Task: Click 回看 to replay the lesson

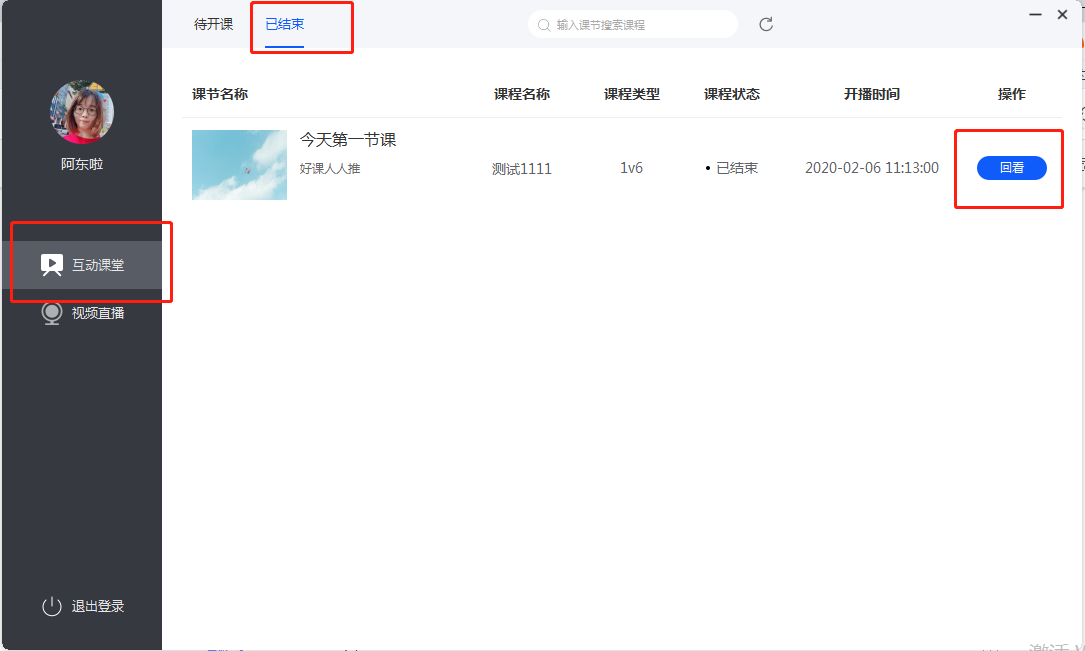Action: point(1012,168)
